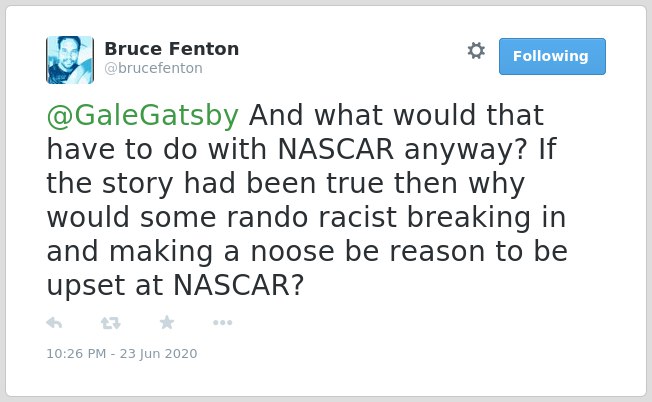Screen dimensions: 652x402
Task: Toggle the star favorite on this tweet
Action: (x=167, y=322)
